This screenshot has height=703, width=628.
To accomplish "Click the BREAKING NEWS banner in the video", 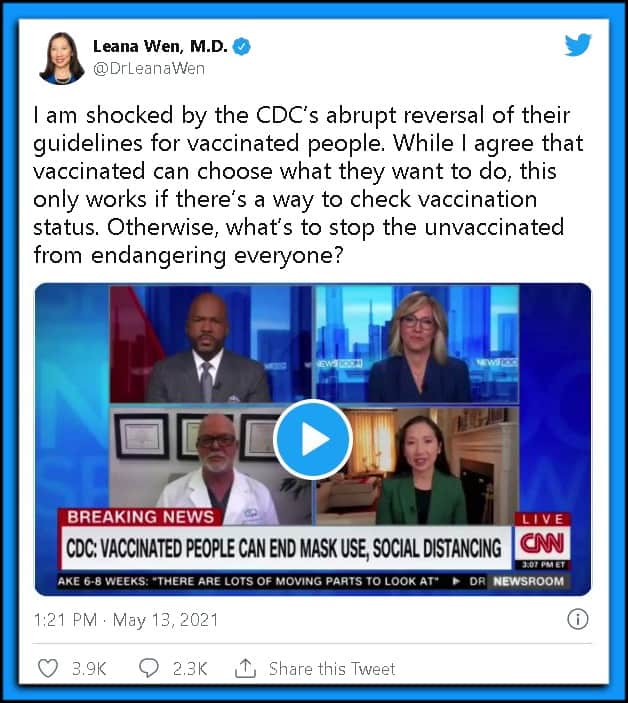I will (x=141, y=517).
